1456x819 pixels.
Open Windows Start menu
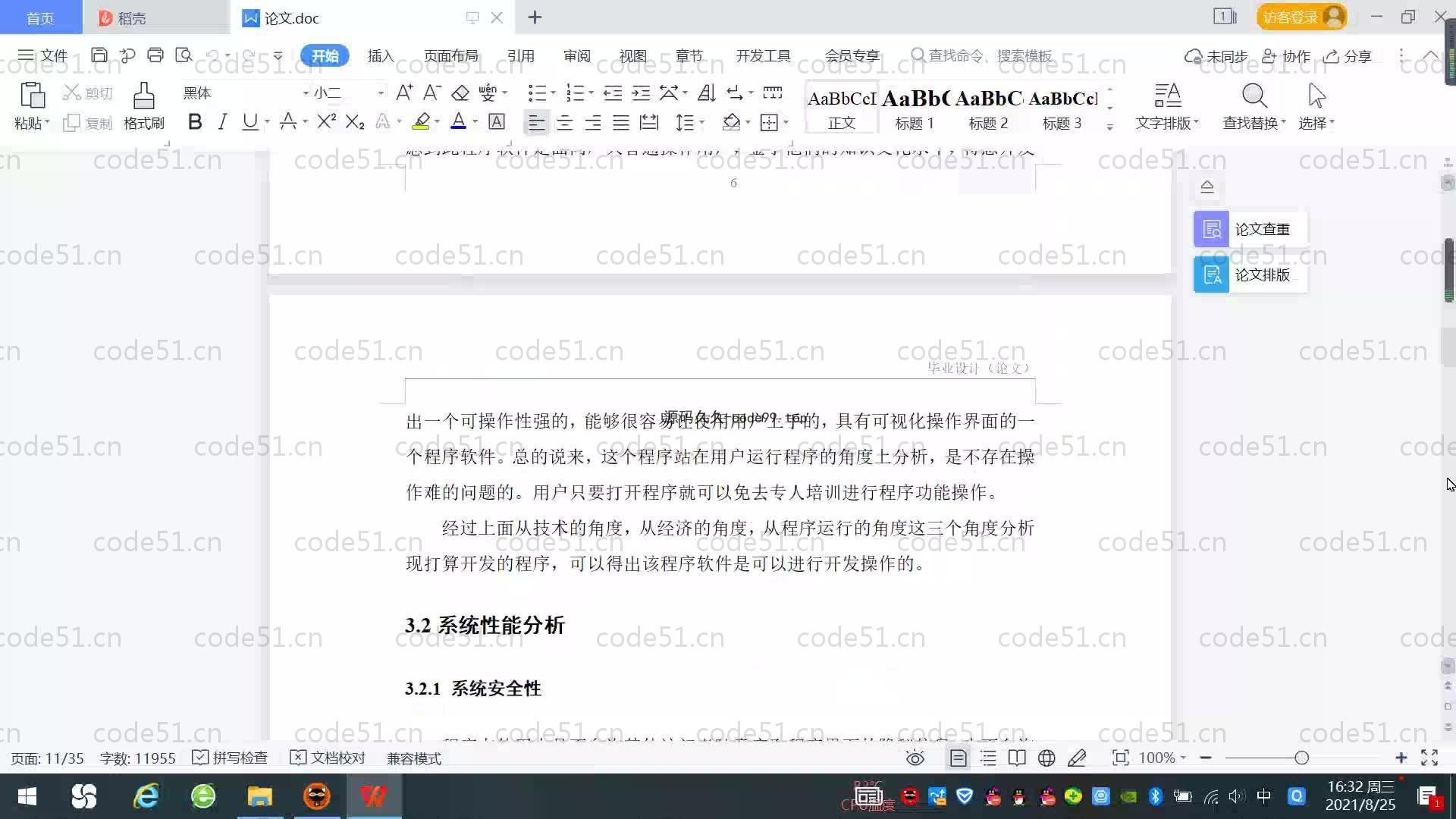point(27,796)
